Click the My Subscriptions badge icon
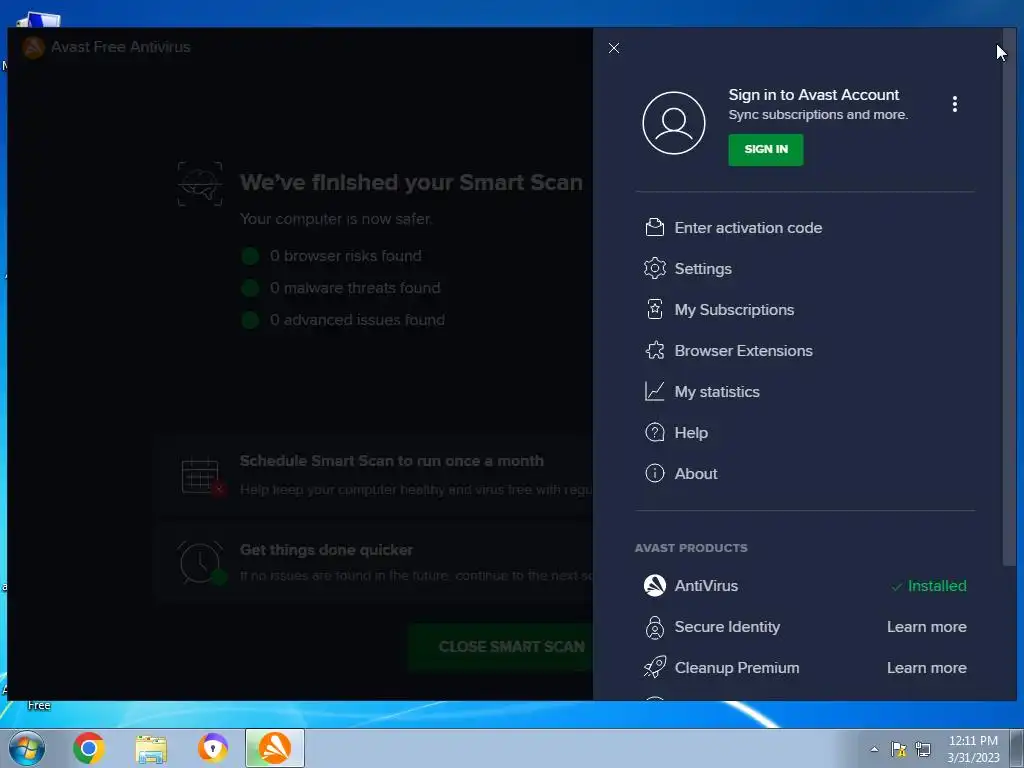The width and height of the screenshot is (1024, 768). click(x=654, y=310)
